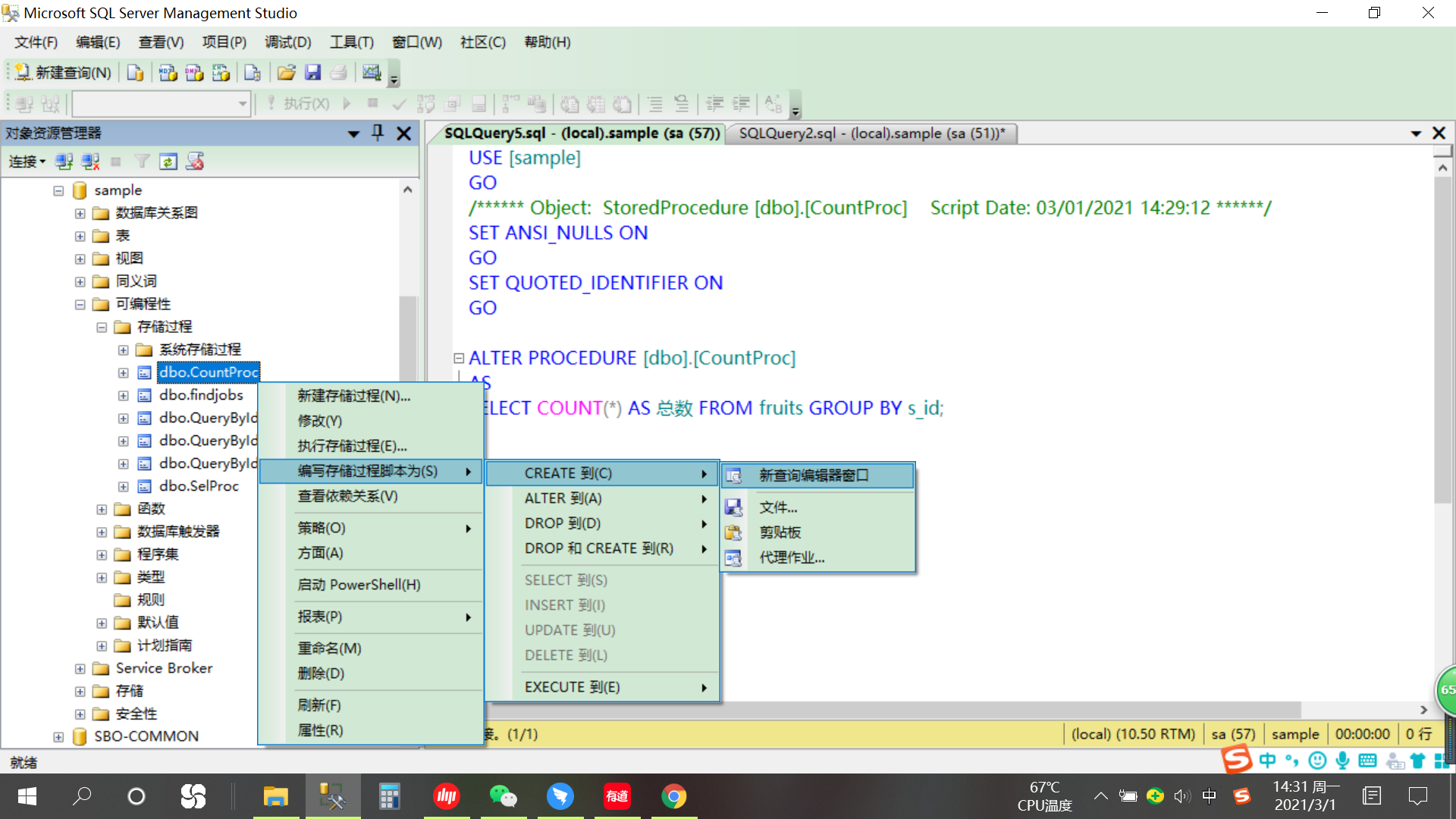Open WeChat from the taskbar

point(503,796)
